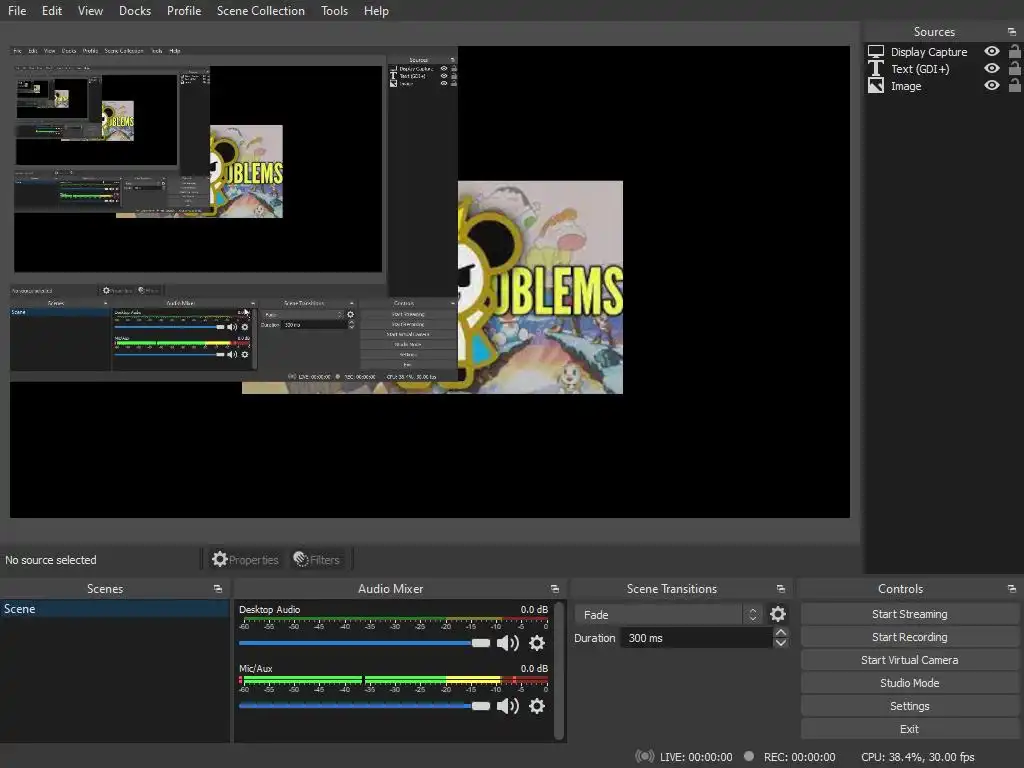Toggle visibility eye for Display Capture
1024x768 pixels.
(991, 52)
